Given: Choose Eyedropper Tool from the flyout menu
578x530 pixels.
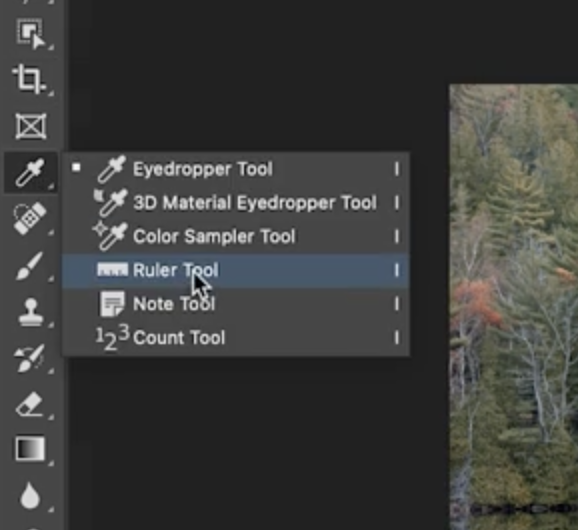Looking at the screenshot, I should (236, 169).
